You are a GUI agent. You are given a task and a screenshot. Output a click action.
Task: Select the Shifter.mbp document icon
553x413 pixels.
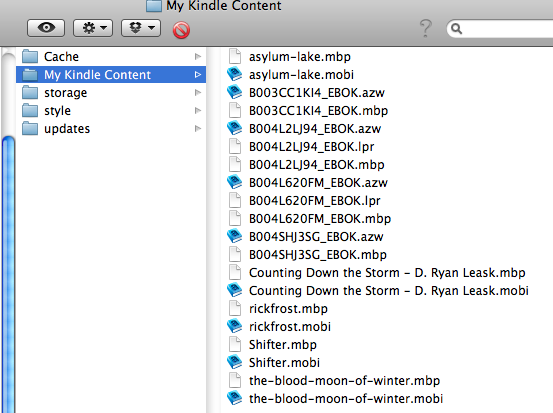235,344
